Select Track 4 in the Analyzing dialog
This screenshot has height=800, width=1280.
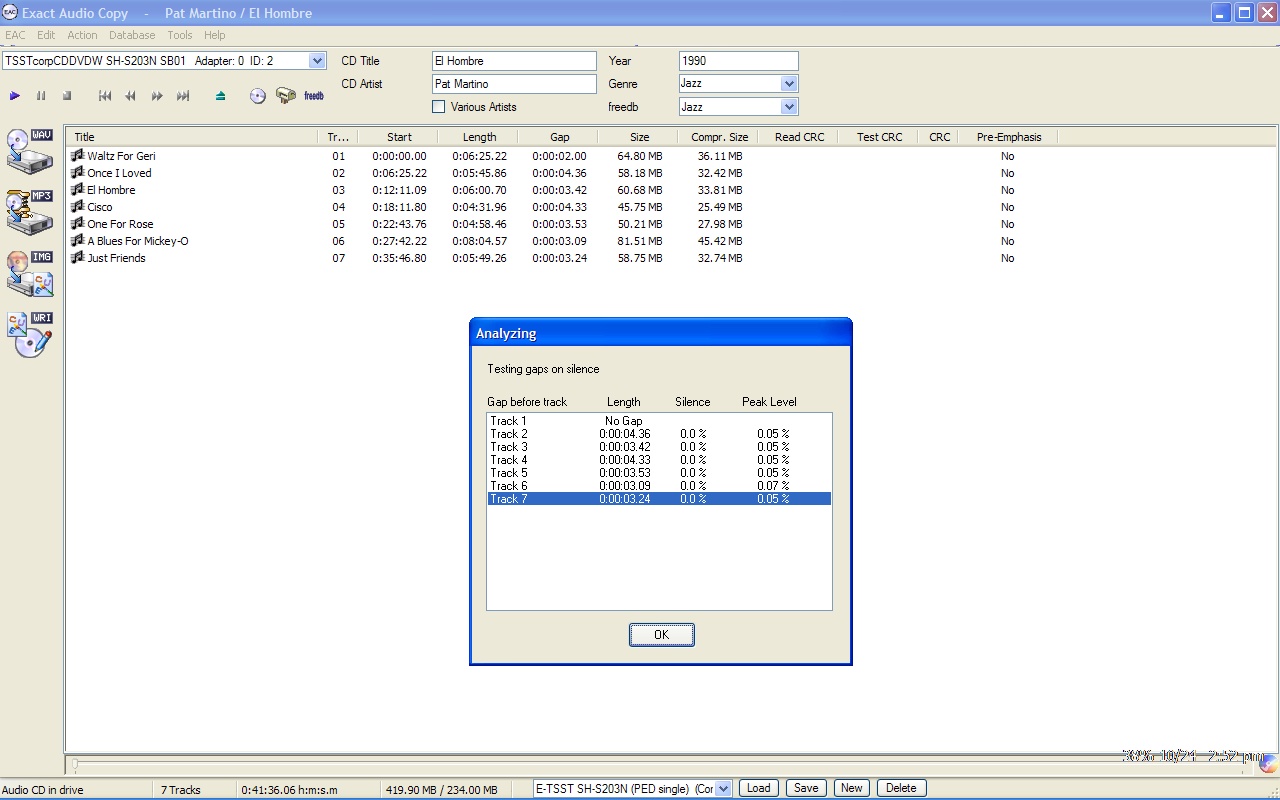point(659,460)
